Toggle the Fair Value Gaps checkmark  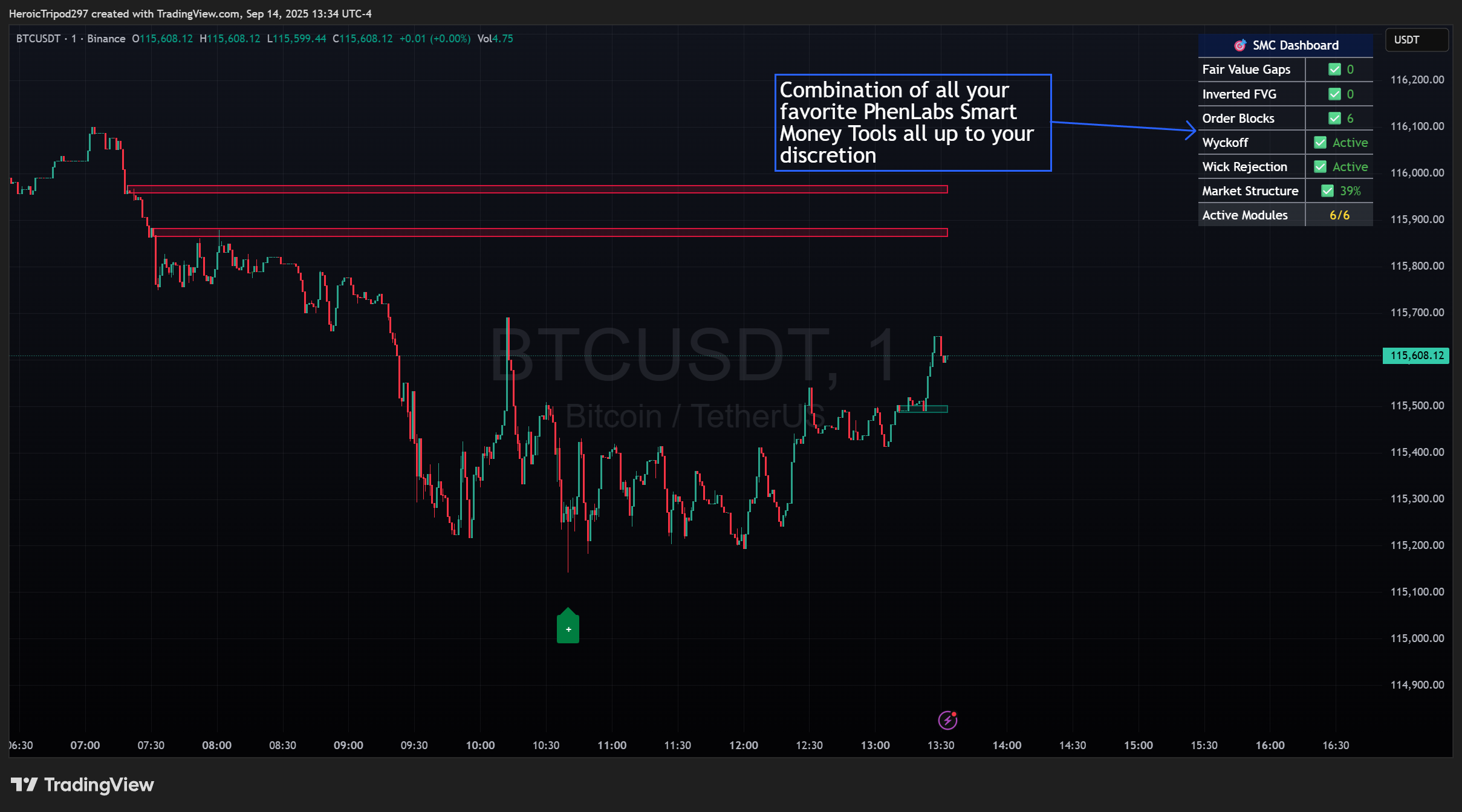point(1334,70)
